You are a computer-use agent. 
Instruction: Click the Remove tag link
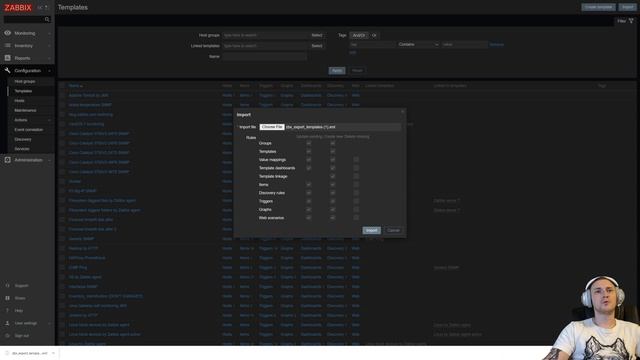pyautogui.click(x=497, y=44)
